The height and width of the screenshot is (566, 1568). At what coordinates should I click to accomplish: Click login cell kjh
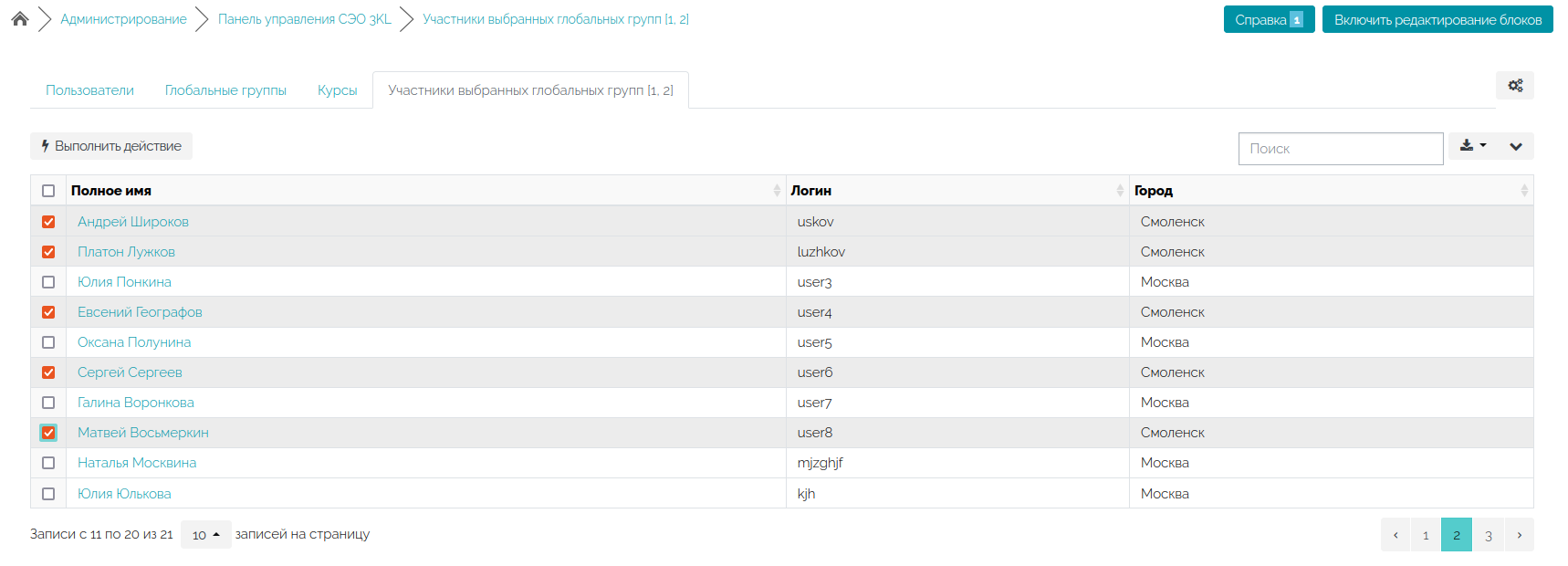pos(957,494)
